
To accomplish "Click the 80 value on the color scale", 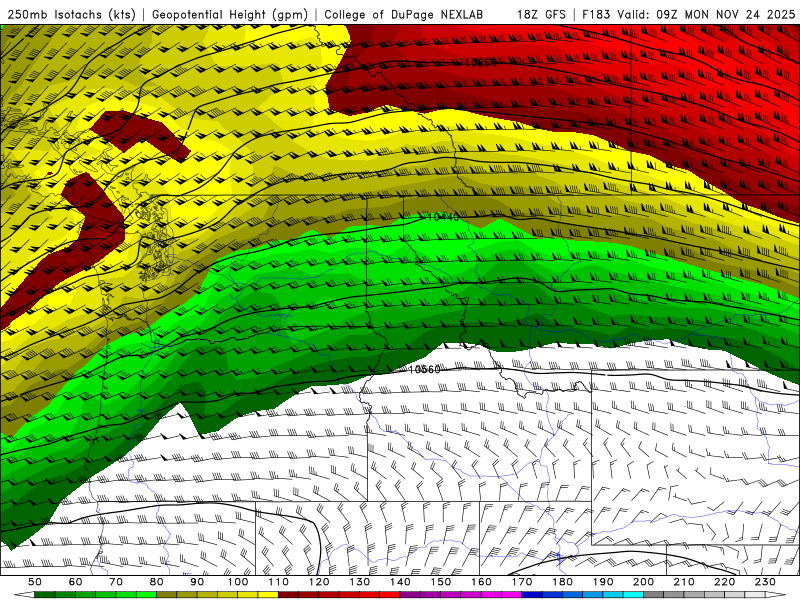I will click(157, 582).
